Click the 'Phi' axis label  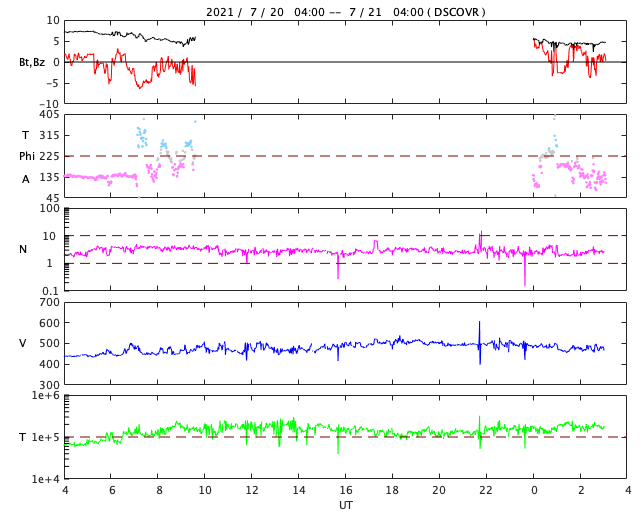coord(27,156)
